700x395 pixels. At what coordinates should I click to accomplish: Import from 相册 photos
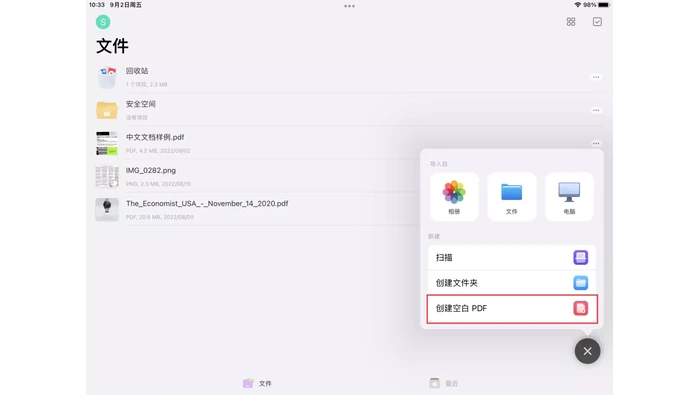454,197
